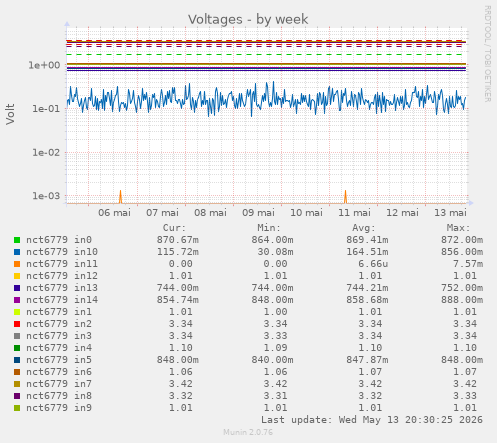
Task: Click the blue in10 legend swatch
Action: pos(17,252)
